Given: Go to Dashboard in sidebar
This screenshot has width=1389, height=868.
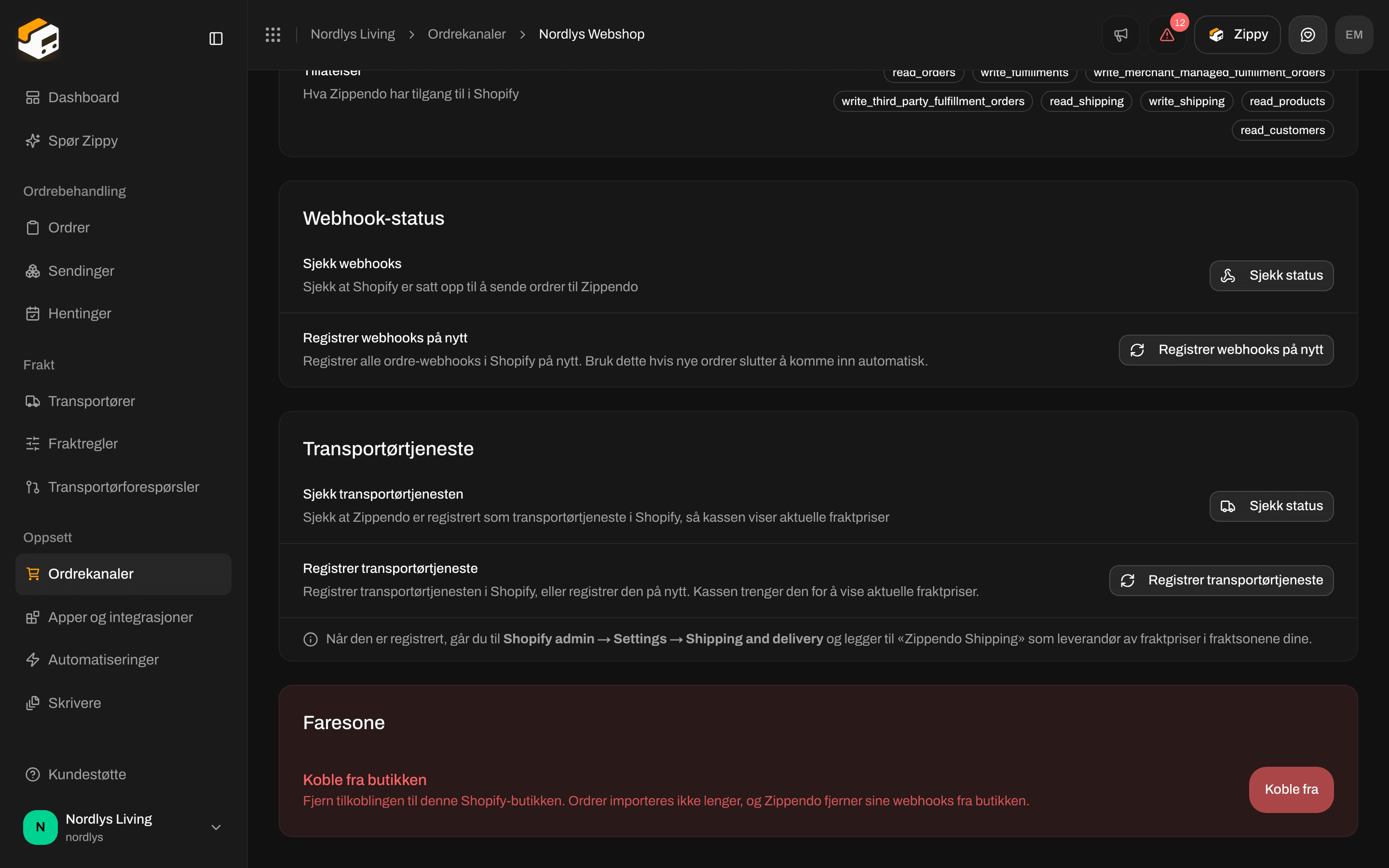Looking at the screenshot, I should coord(123,97).
